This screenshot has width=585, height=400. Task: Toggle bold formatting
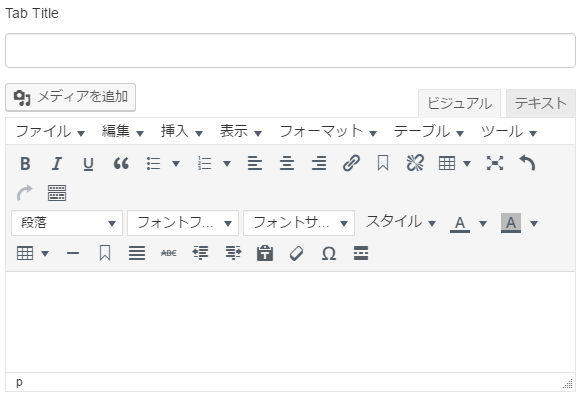click(25, 163)
